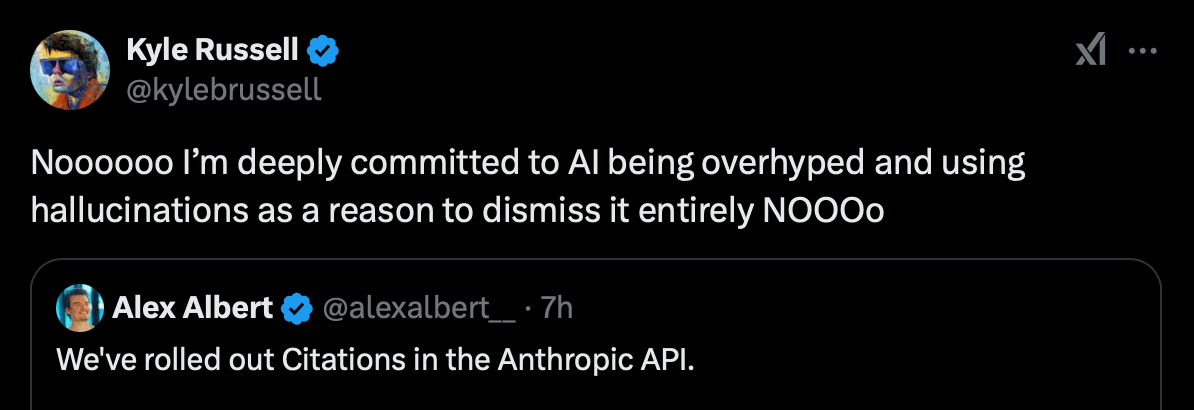Click the 7h timestamp on quoted tweet
The height and width of the screenshot is (410, 1194).
(x=556, y=309)
